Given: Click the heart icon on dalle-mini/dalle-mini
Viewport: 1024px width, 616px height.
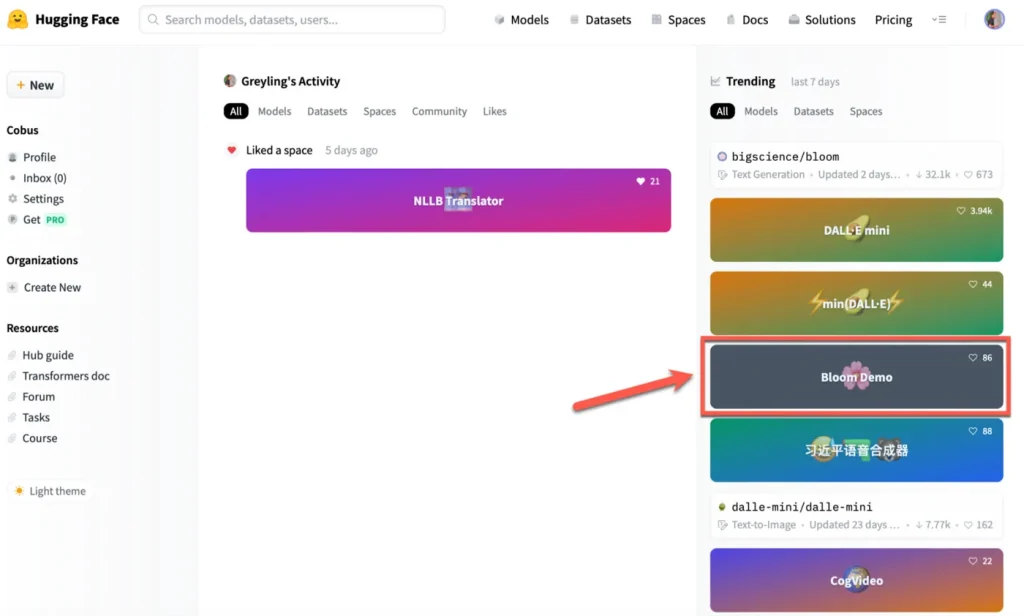Looking at the screenshot, I should coord(968,525).
